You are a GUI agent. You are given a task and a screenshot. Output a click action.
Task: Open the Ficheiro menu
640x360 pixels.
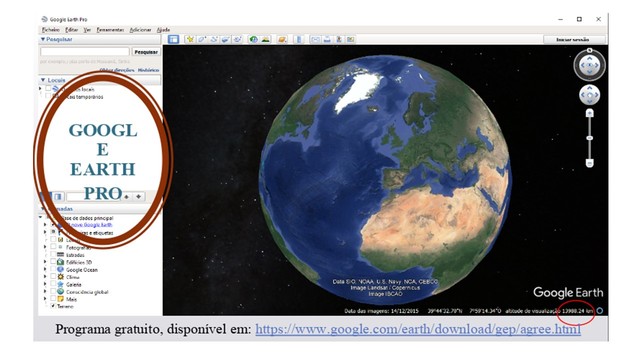point(51,30)
